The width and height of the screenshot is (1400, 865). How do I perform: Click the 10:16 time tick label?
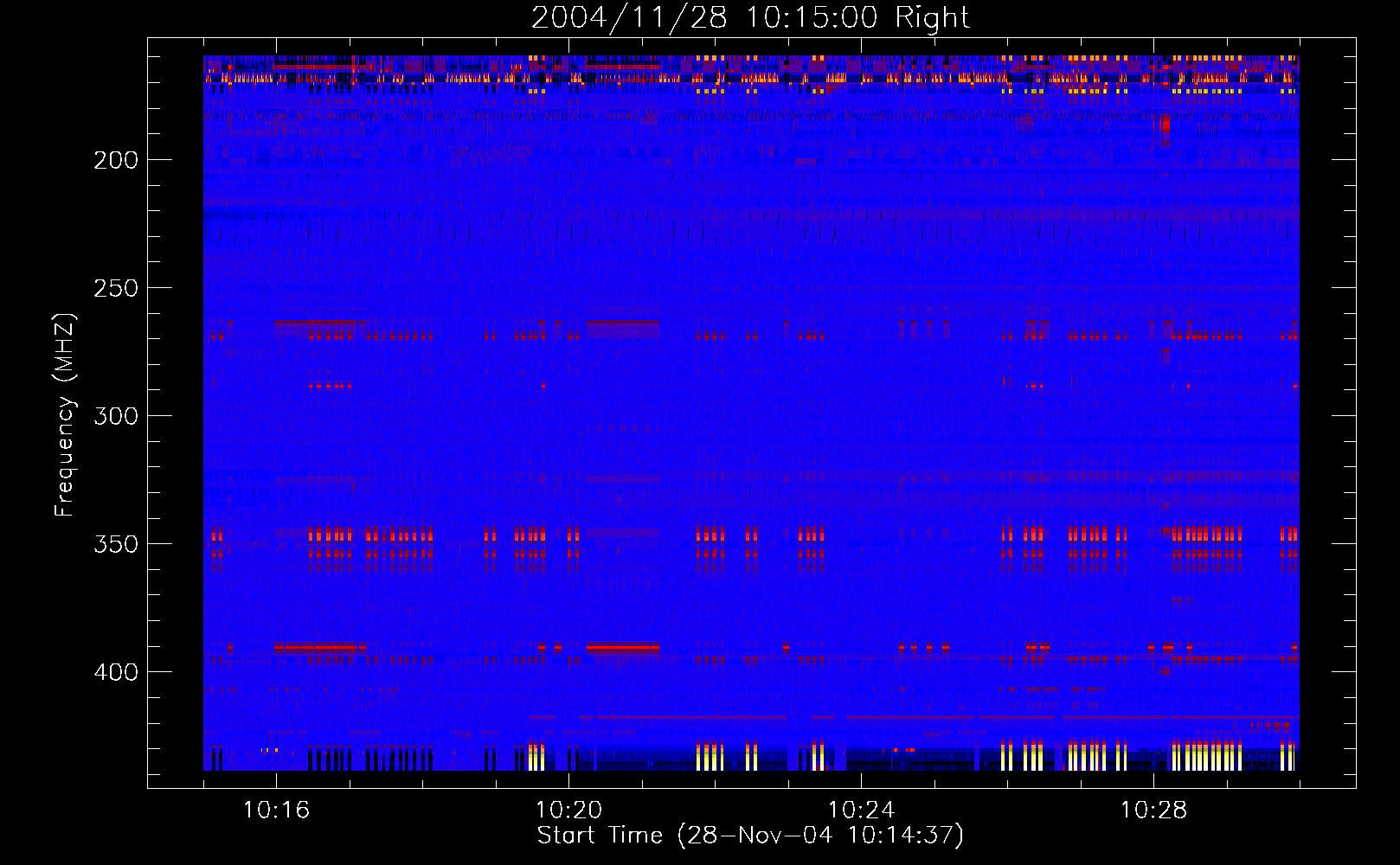pos(276,810)
